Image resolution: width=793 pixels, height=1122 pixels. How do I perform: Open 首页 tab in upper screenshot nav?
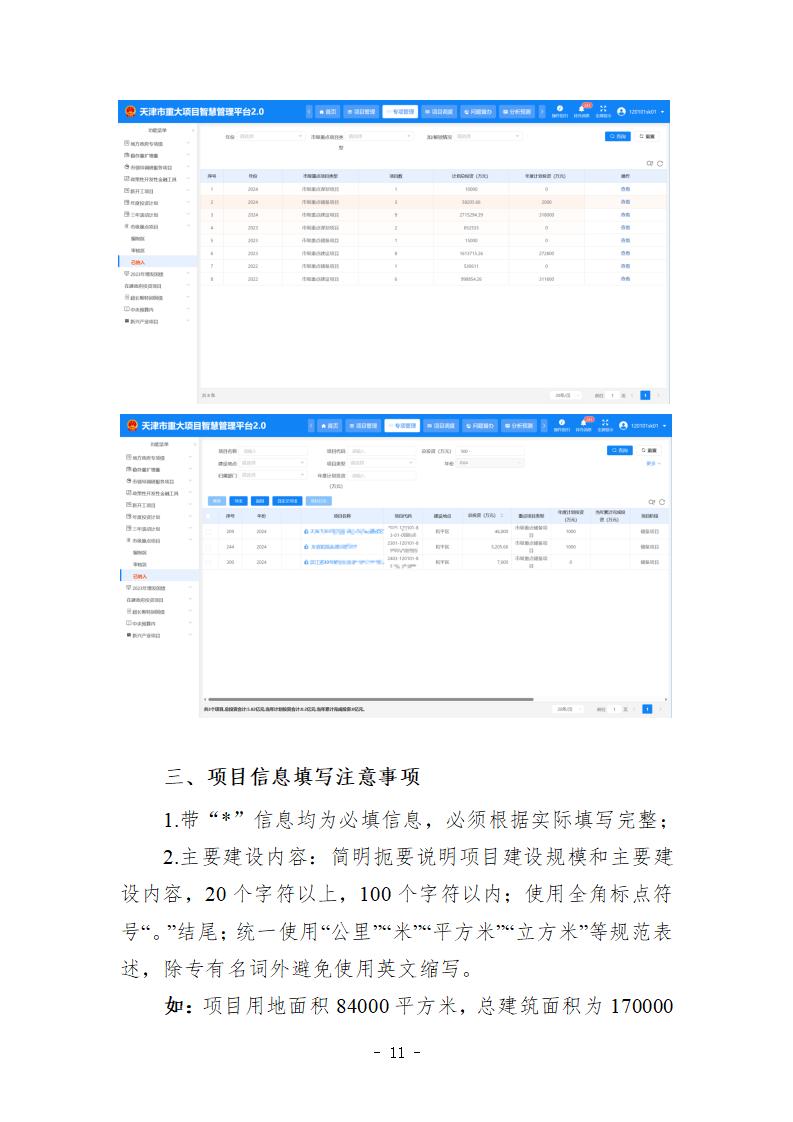click(x=328, y=112)
